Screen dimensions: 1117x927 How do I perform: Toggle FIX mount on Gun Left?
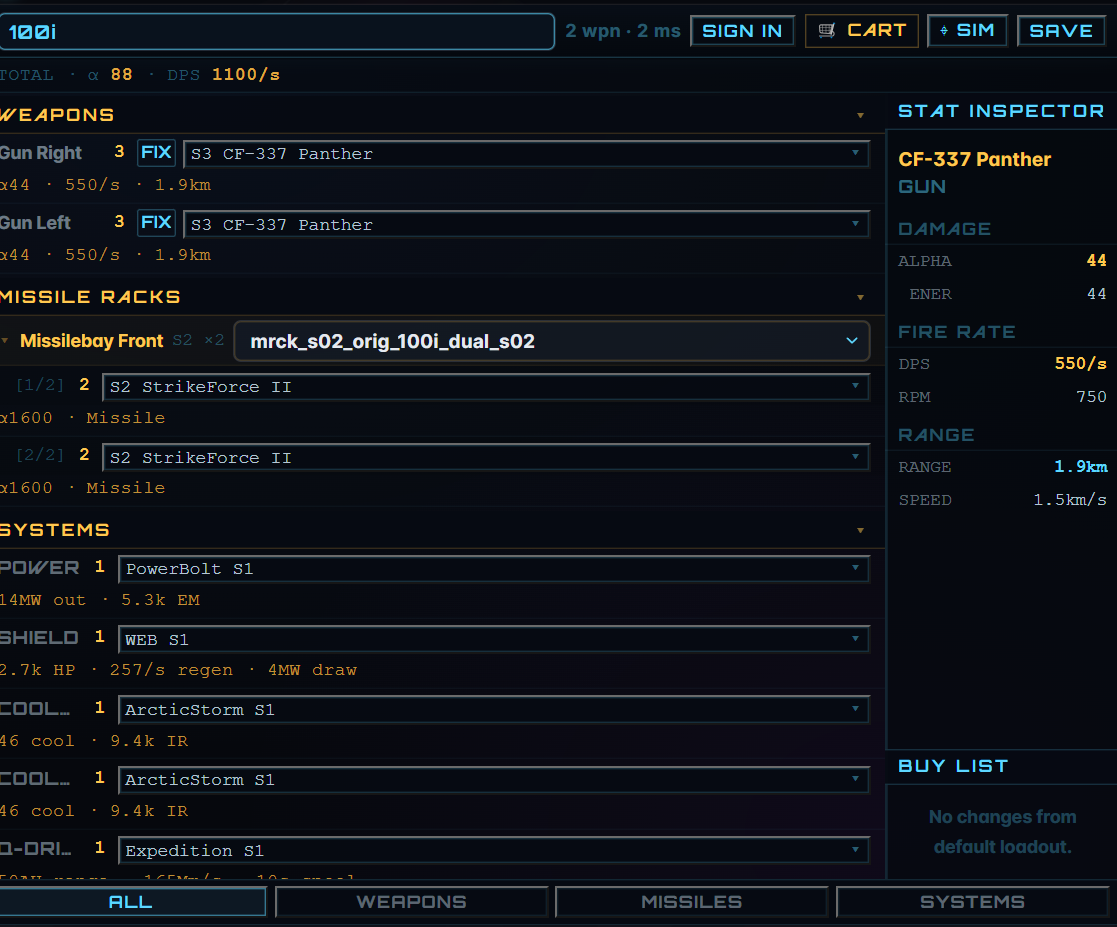coord(156,222)
